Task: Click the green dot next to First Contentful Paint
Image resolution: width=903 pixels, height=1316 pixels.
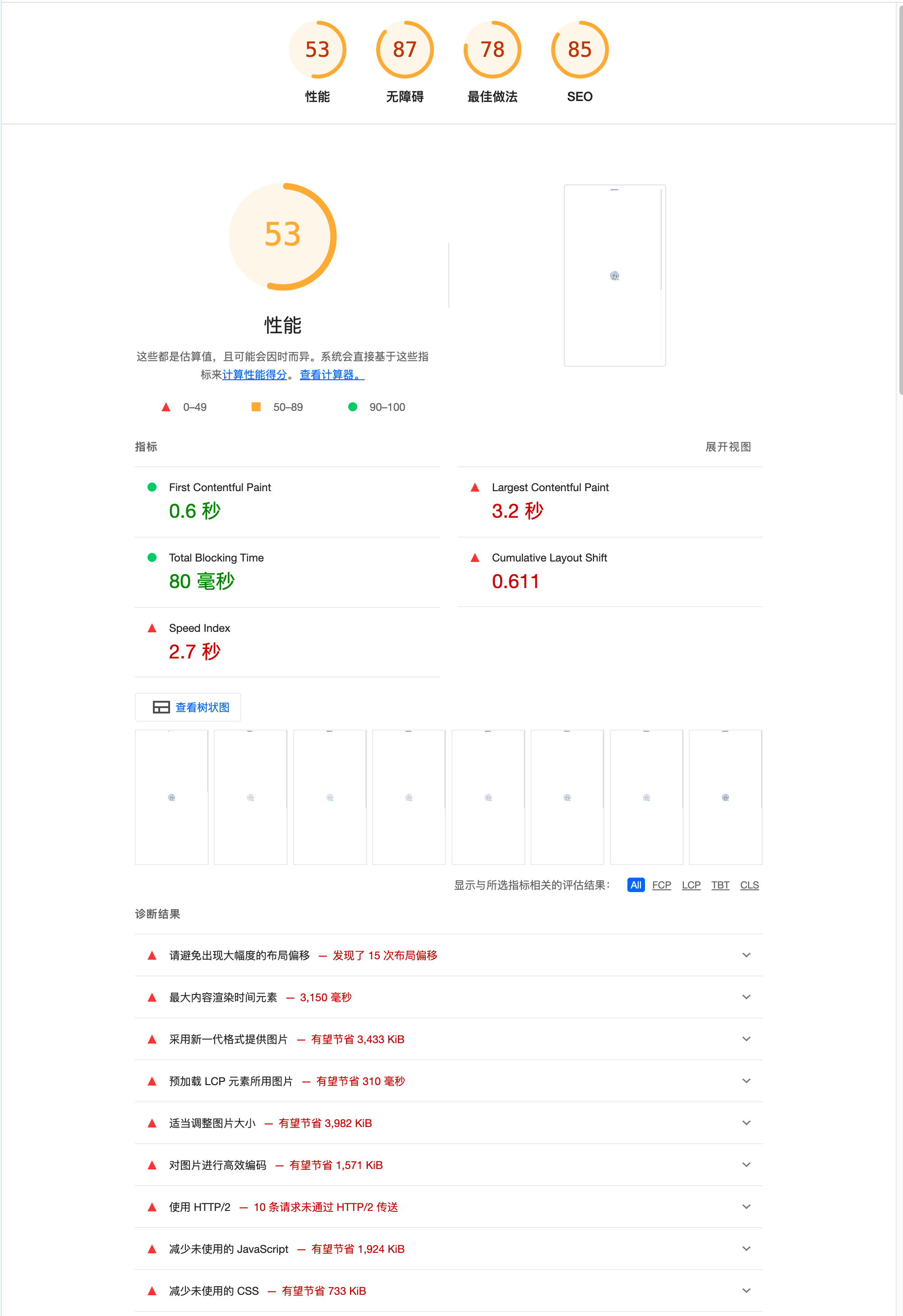Action: tap(152, 488)
